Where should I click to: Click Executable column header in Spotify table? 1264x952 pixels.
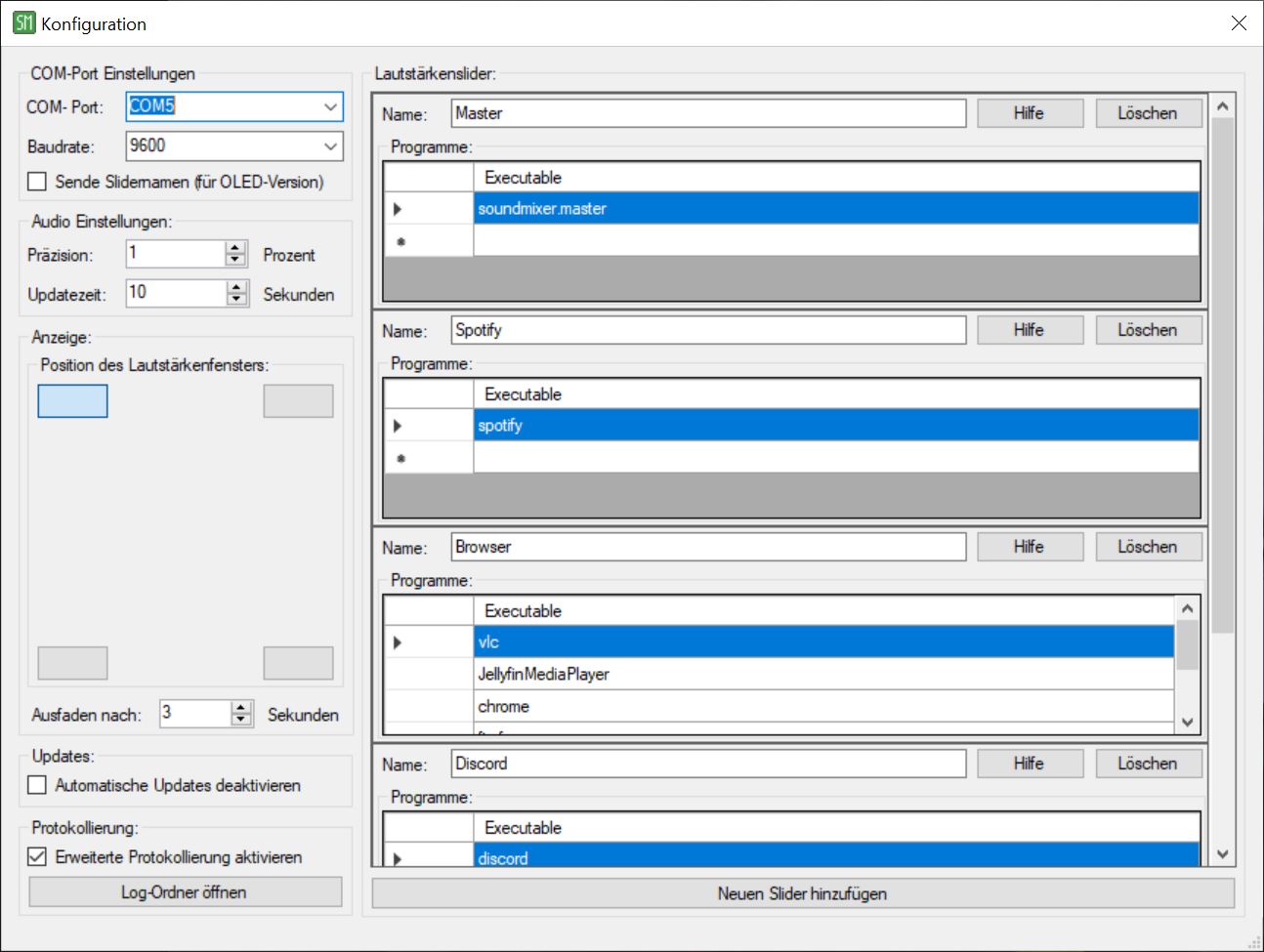click(836, 394)
